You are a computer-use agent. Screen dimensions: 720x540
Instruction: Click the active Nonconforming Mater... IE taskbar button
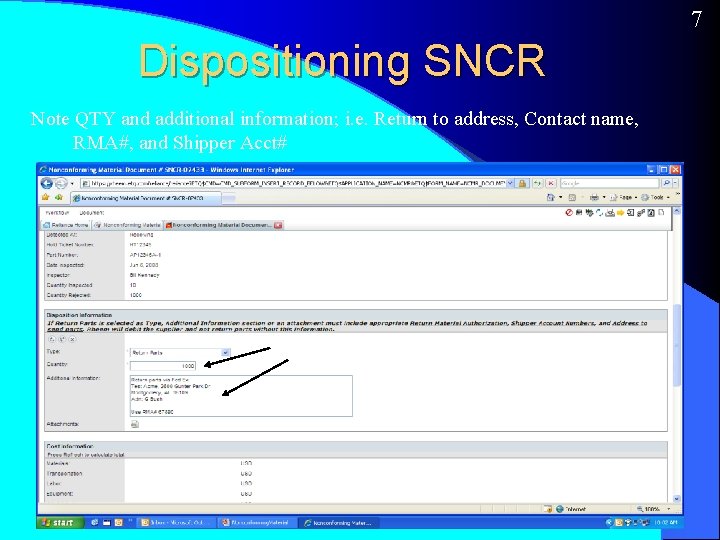[338, 523]
